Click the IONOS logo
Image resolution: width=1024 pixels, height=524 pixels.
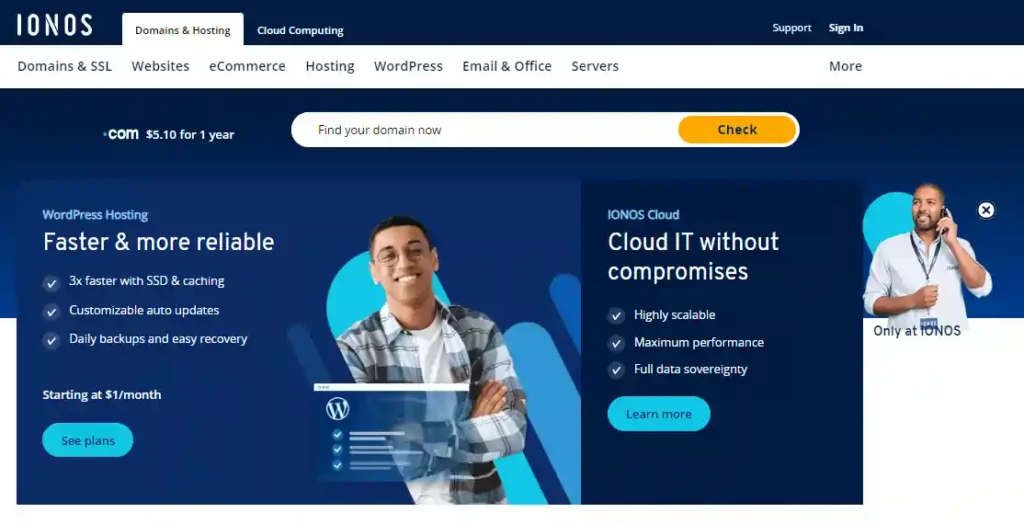54,25
